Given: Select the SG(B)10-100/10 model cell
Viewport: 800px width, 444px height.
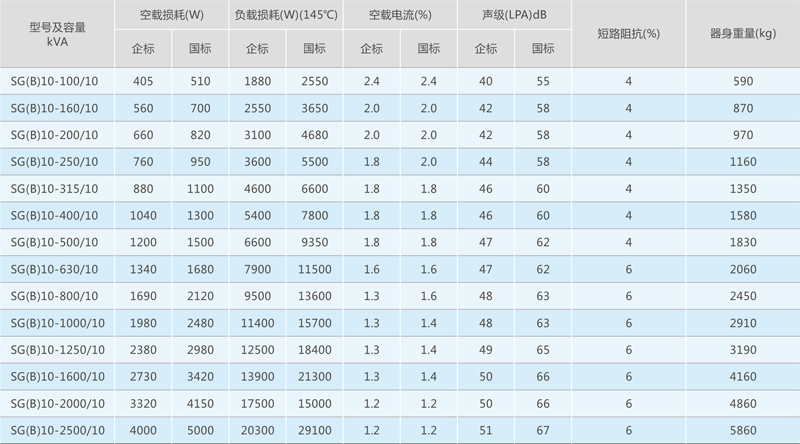Looking at the screenshot, I should point(57,81).
